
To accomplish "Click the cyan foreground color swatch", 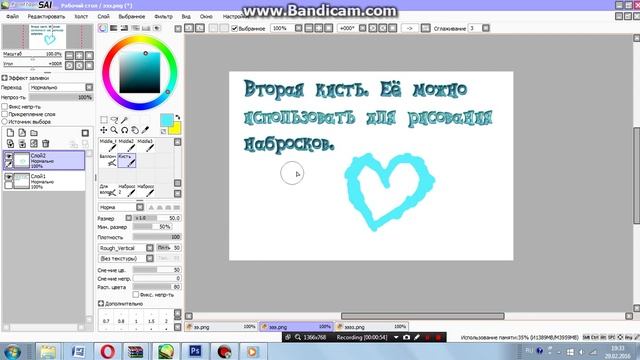I will tap(167, 120).
